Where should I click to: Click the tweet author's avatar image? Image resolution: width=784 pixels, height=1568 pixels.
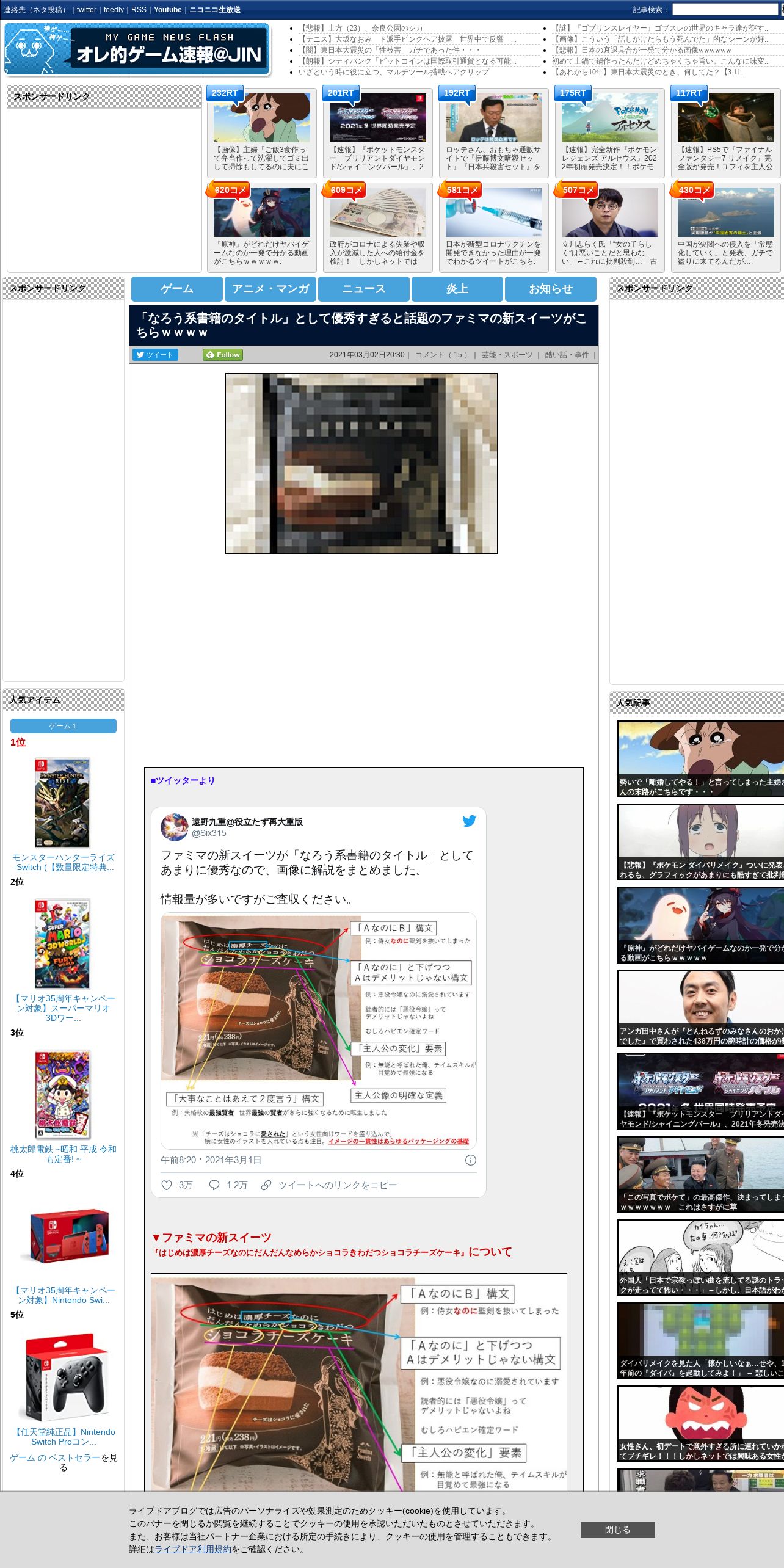174,827
